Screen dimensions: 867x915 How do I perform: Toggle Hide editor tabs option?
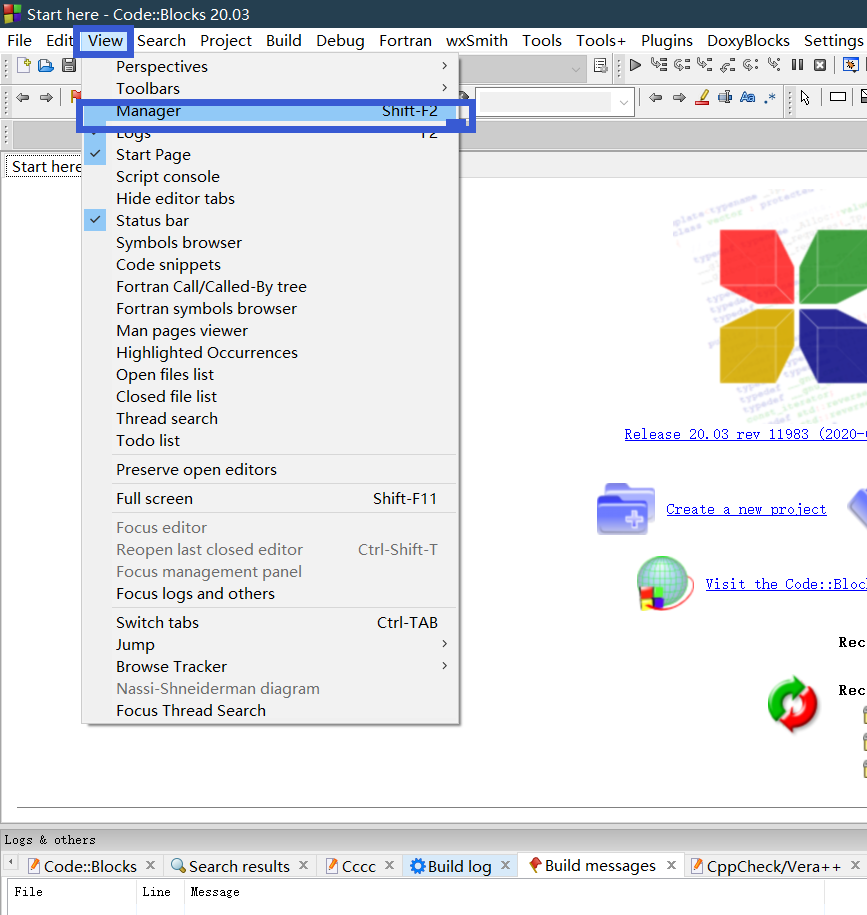[x=270, y=198]
